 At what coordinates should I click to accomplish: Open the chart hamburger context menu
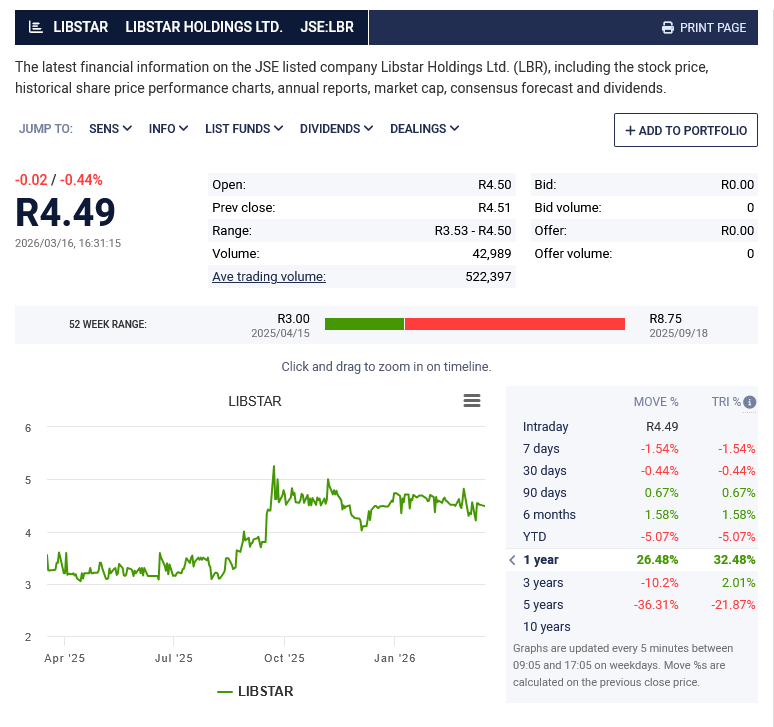(x=472, y=401)
